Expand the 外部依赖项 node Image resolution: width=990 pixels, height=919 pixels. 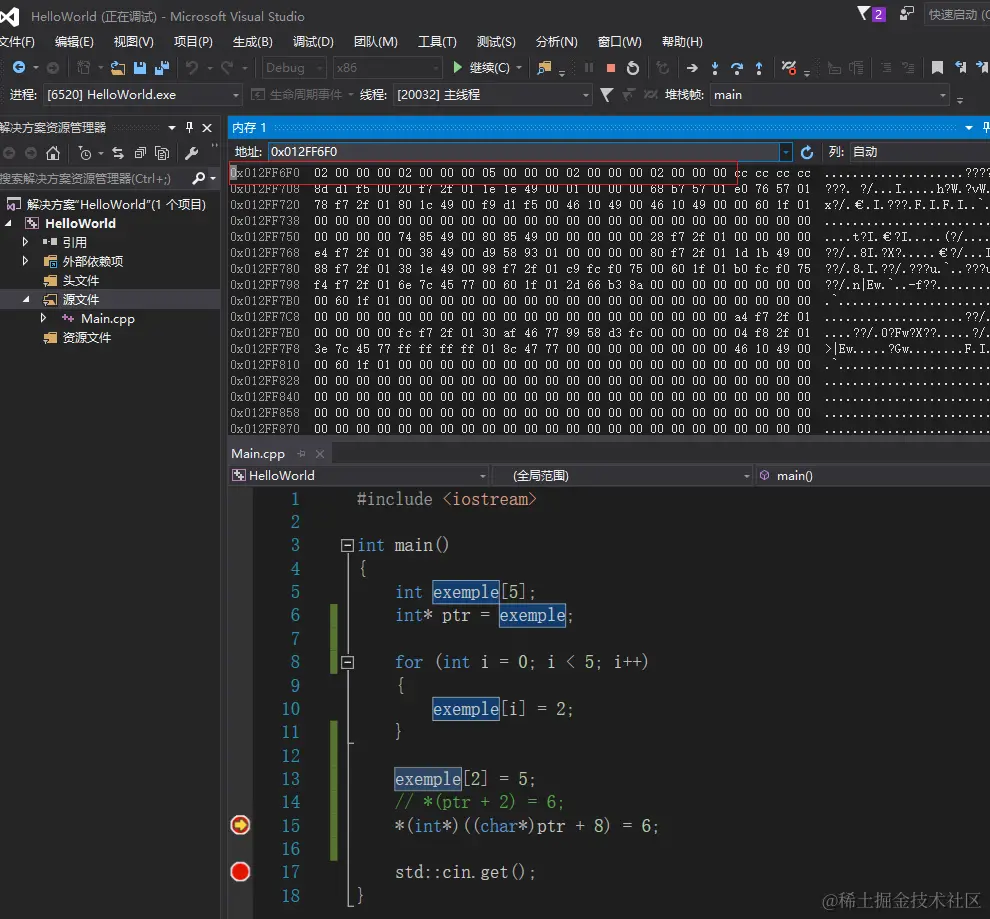click(x=25, y=261)
